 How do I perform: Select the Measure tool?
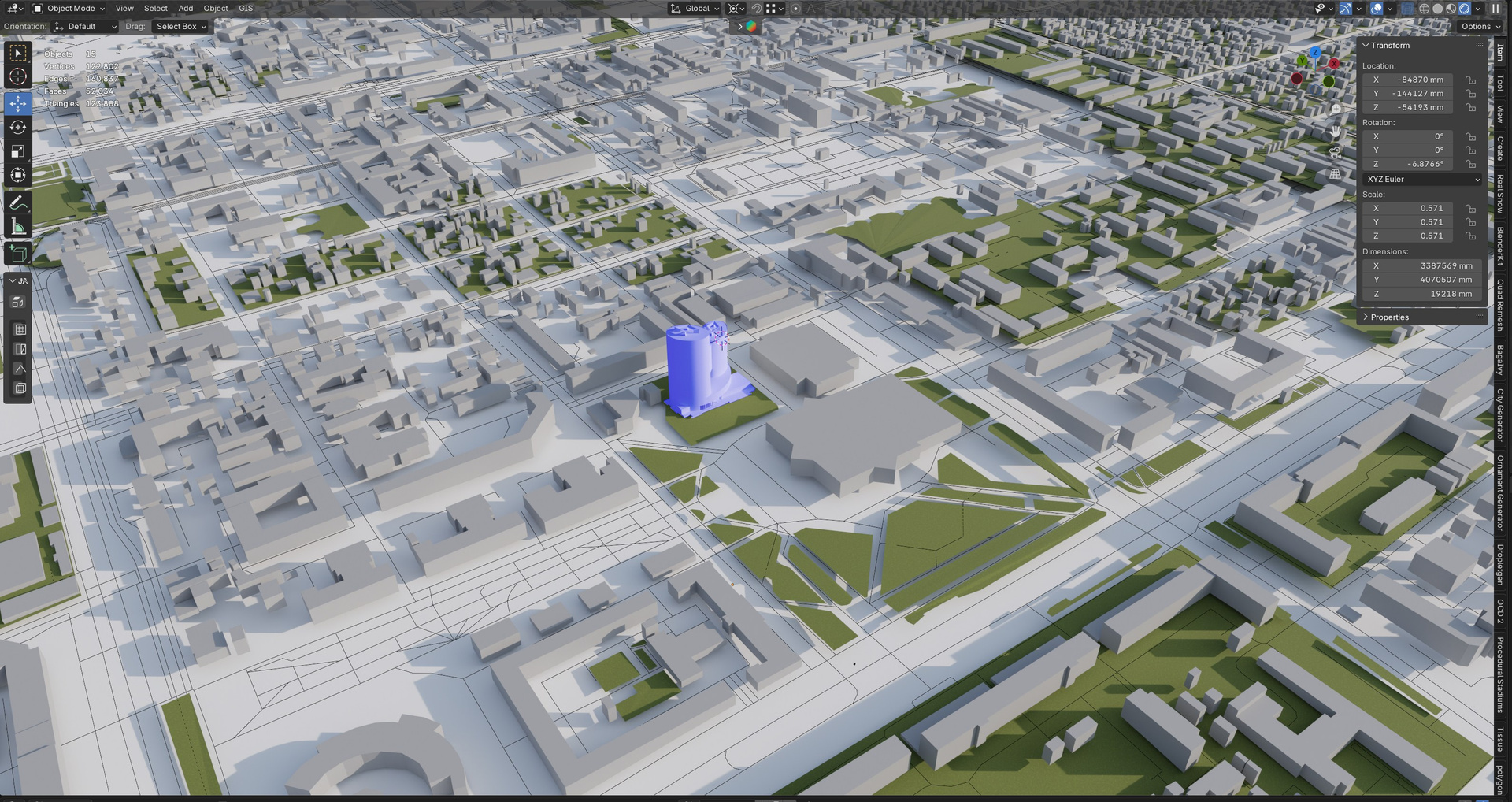tap(18, 227)
